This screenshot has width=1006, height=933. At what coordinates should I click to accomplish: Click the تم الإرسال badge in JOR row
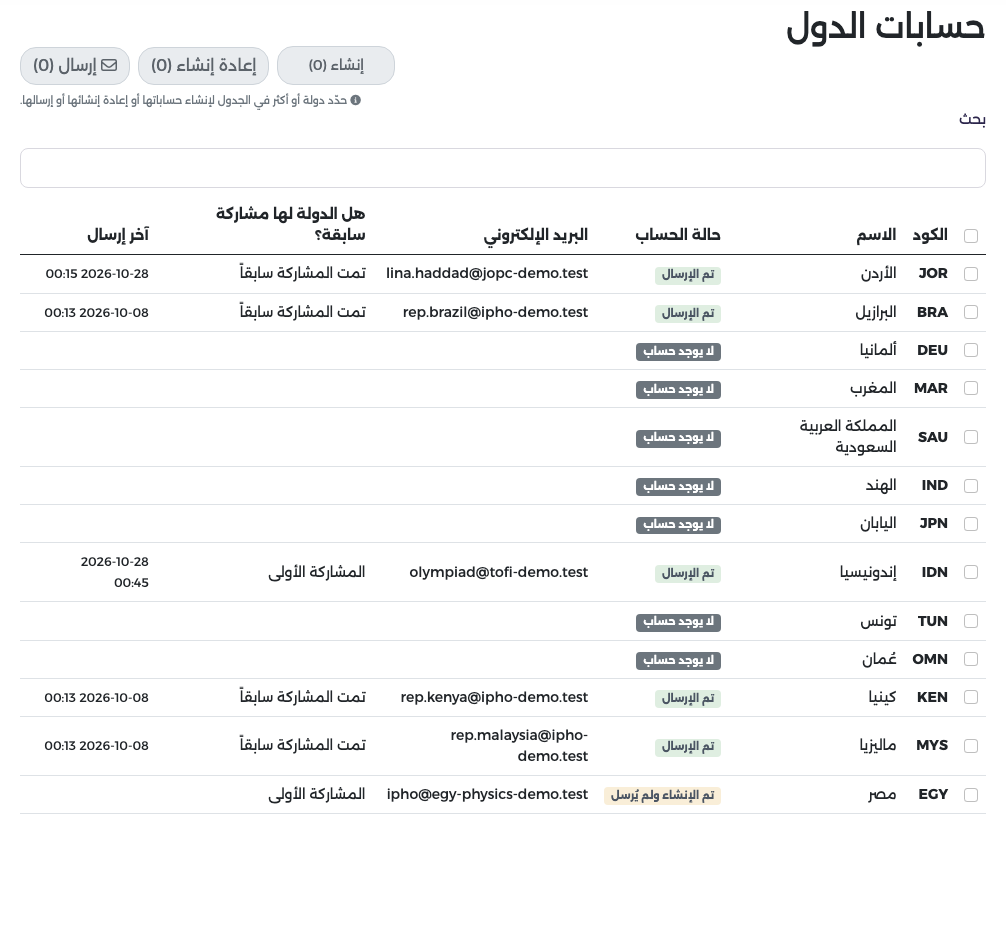(688, 275)
